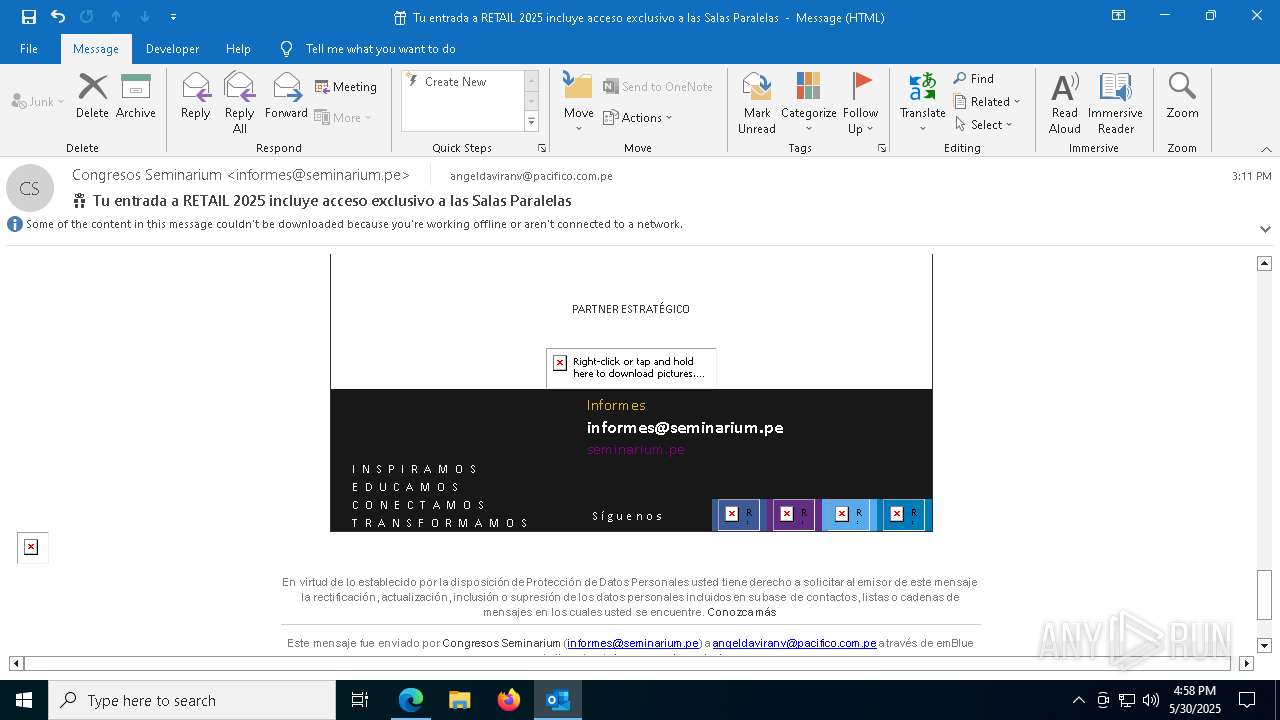Open the Actions dropdown
The image size is (1280, 720).
(x=638, y=117)
